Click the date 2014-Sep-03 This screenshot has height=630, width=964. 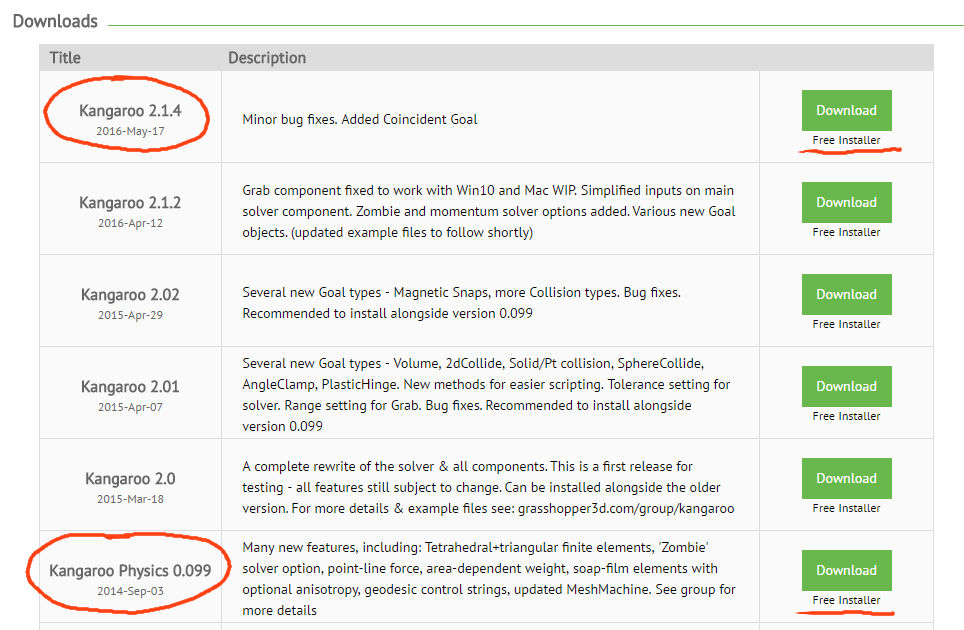(x=130, y=591)
